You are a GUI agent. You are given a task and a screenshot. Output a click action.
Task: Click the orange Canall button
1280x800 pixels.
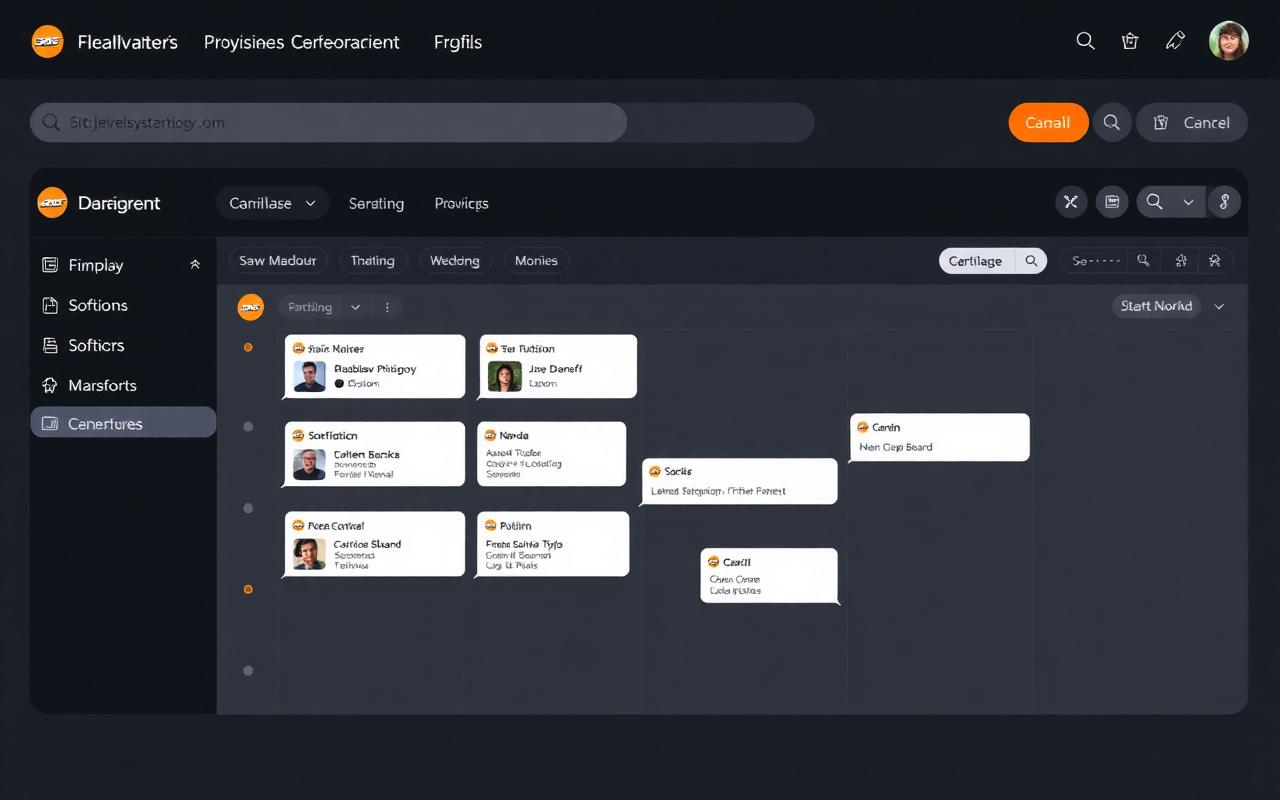tap(1048, 122)
